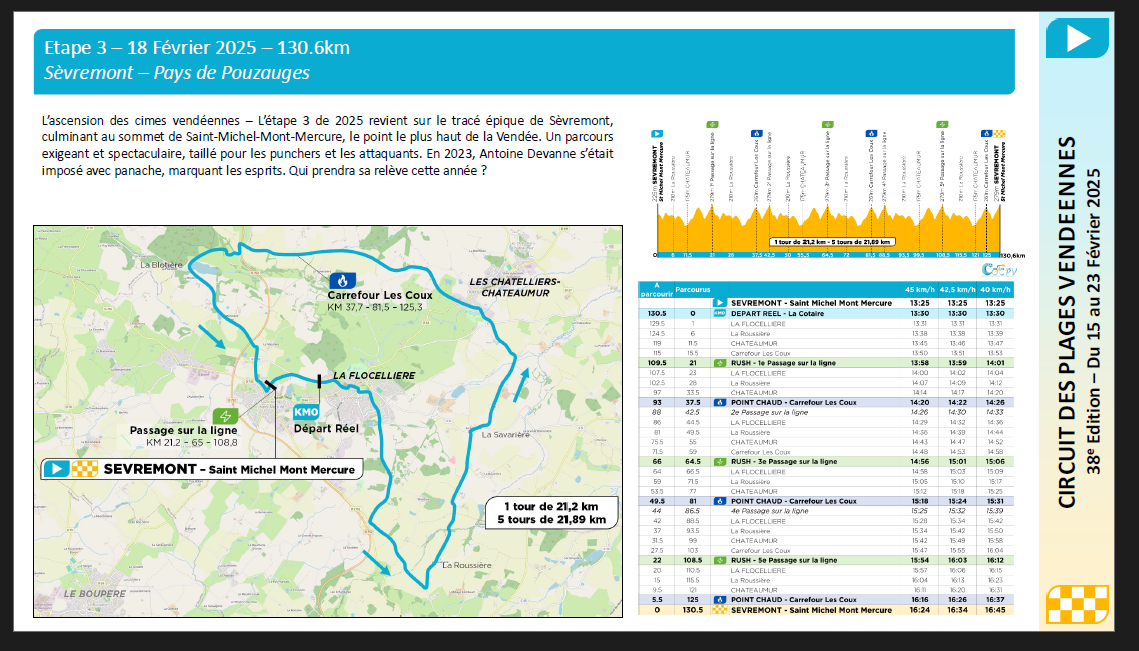Click the profile flame icon above km 81,5
The width and height of the screenshot is (1139, 651).
click(x=872, y=134)
